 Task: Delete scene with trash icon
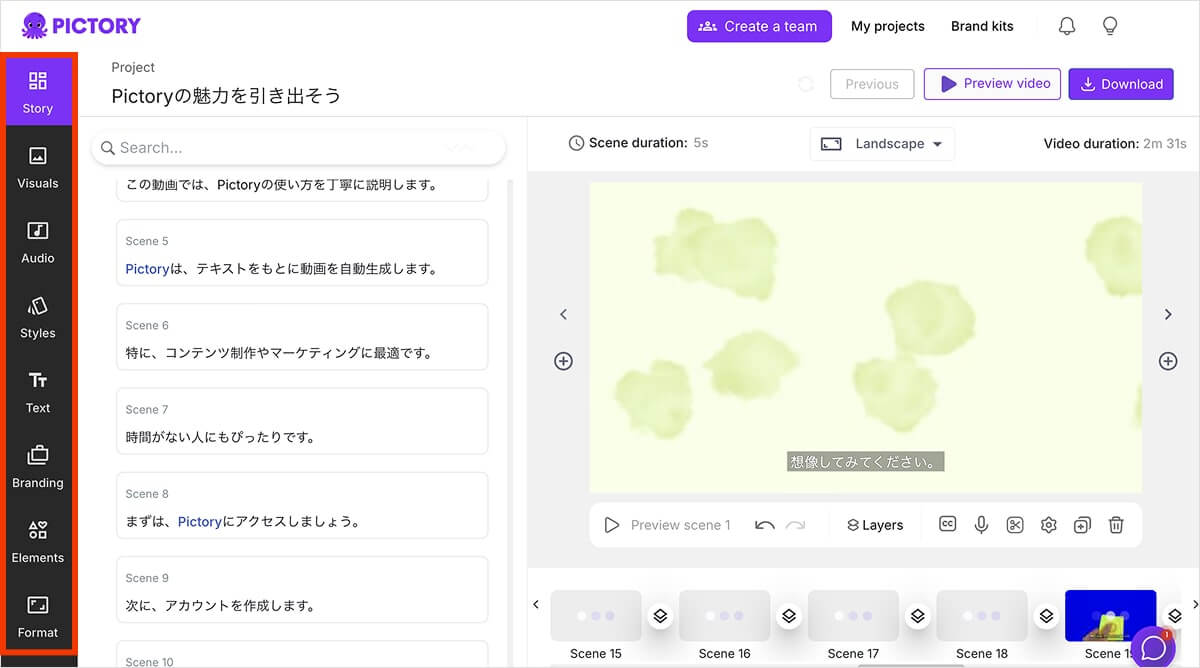click(x=1117, y=525)
